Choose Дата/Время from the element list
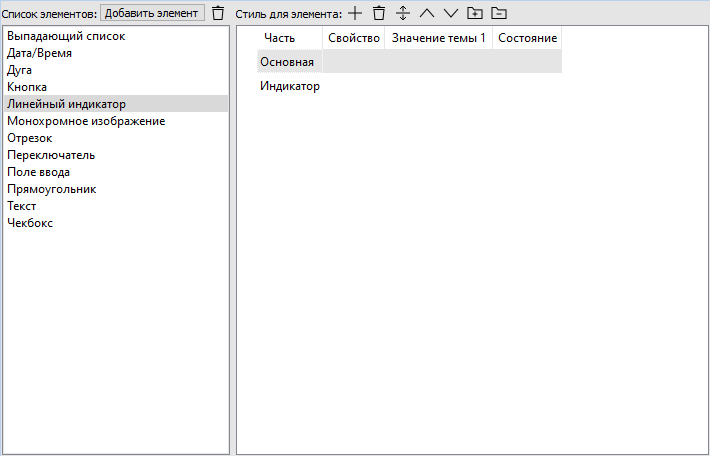Screen dimensions: 710x456 tap(39, 53)
